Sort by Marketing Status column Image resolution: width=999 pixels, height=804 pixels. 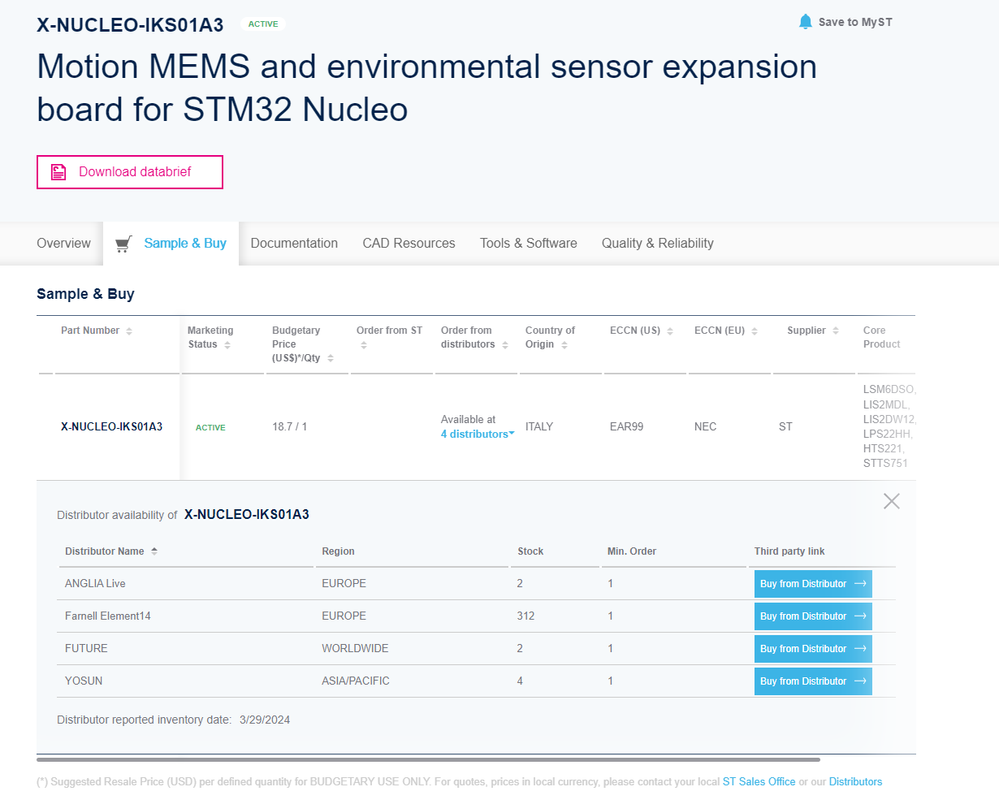[x=227, y=345]
